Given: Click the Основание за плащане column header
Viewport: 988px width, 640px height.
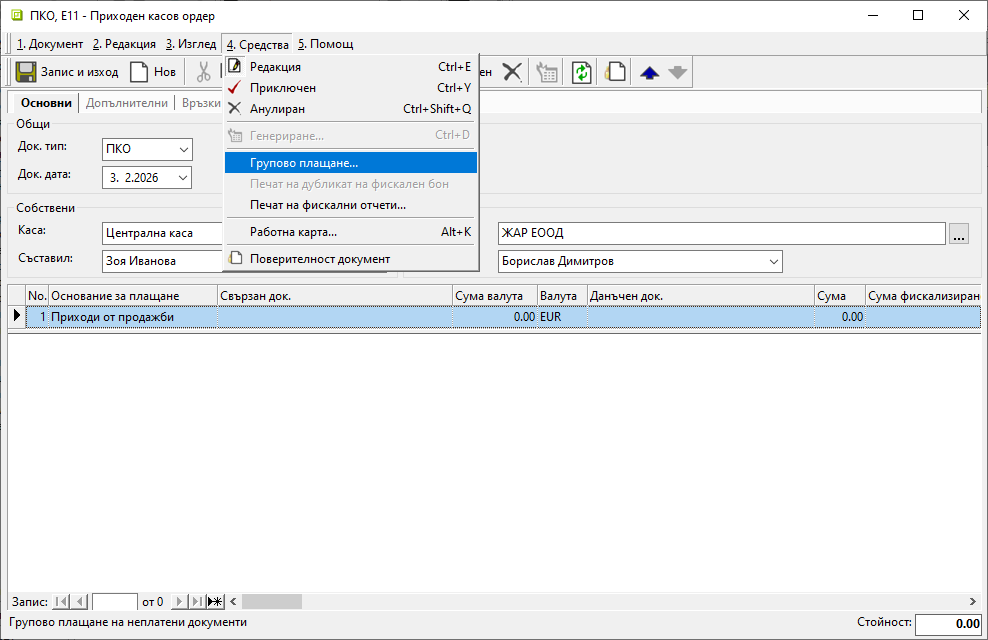Looking at the screenshot, I should pyautogui.click(x=133, y=296).
